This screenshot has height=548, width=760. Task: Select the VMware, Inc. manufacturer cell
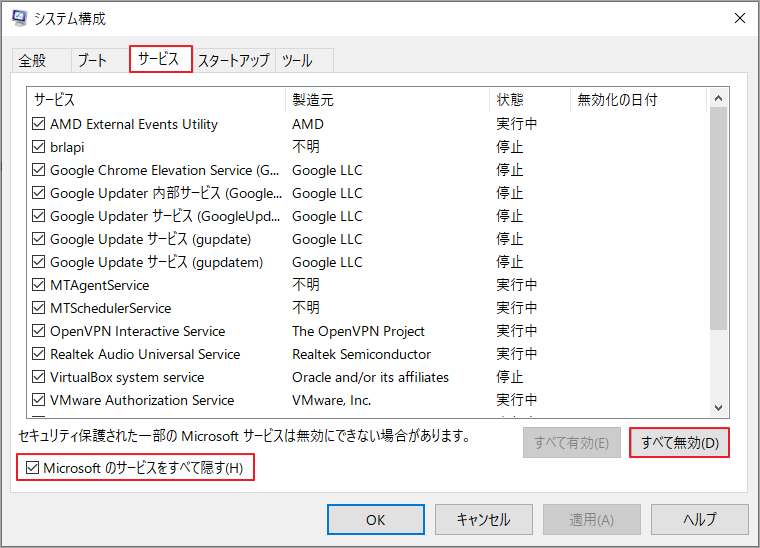332,400
